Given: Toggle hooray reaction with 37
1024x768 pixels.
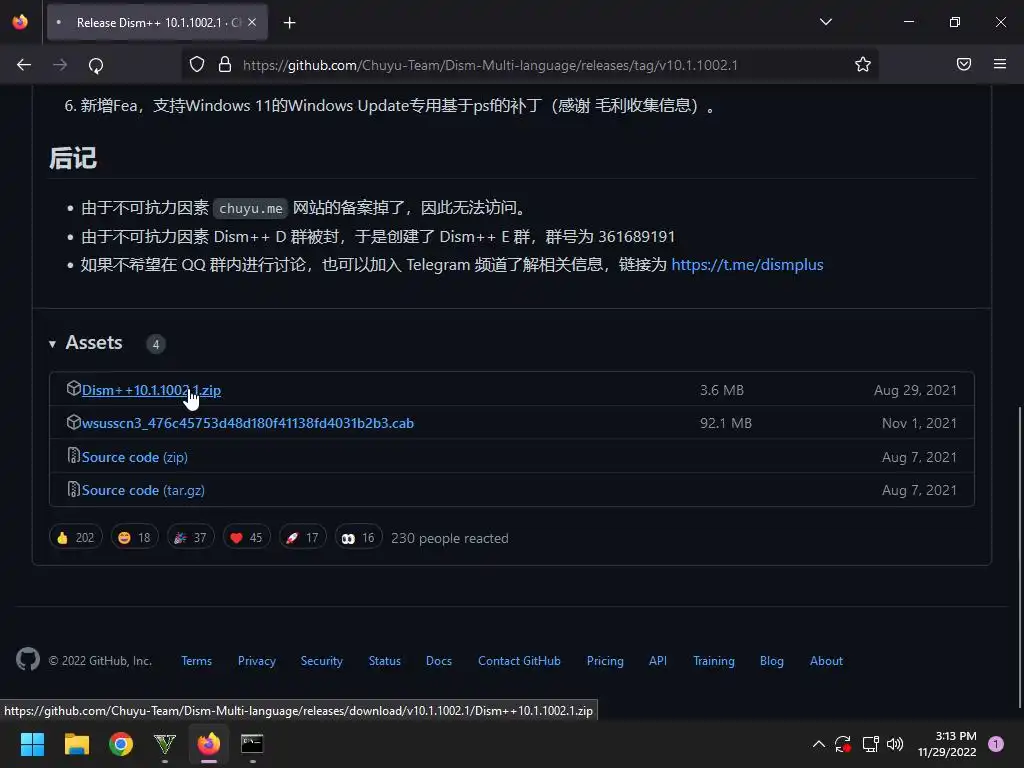Looking at the screenshot, I should click(190, 537).
